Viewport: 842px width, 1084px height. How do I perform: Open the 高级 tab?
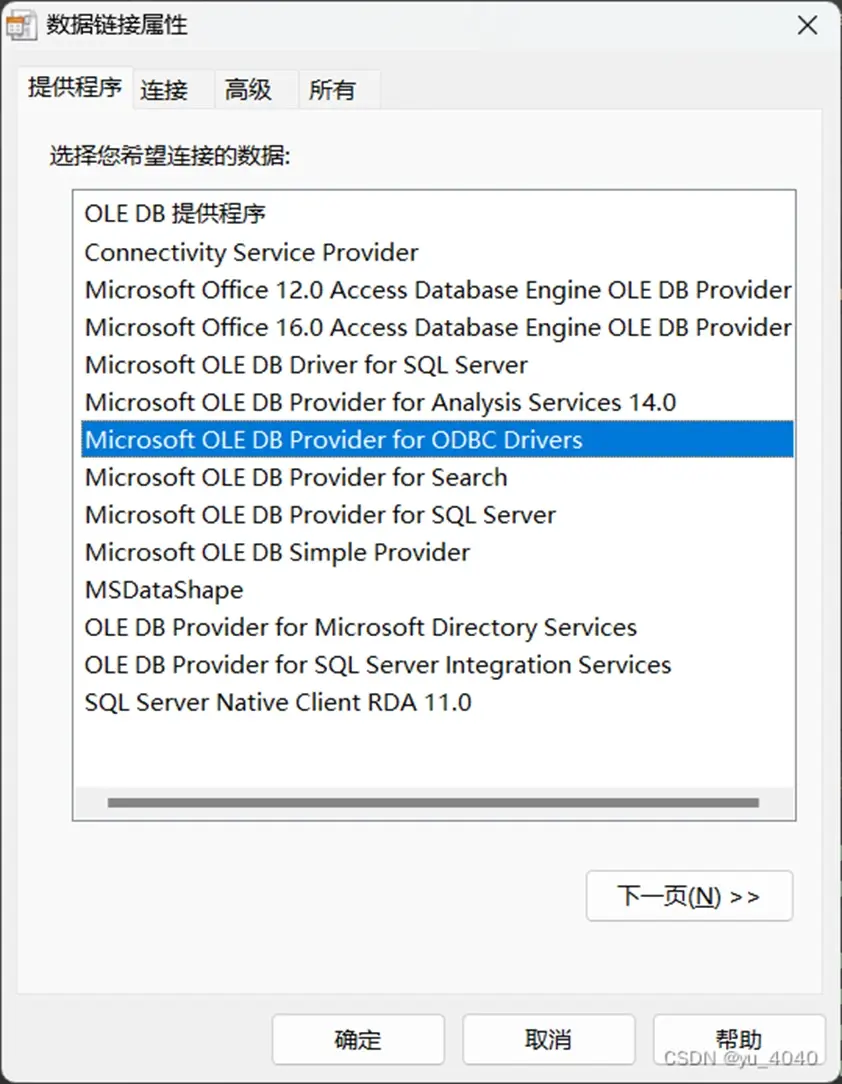(x=248, y=90)
